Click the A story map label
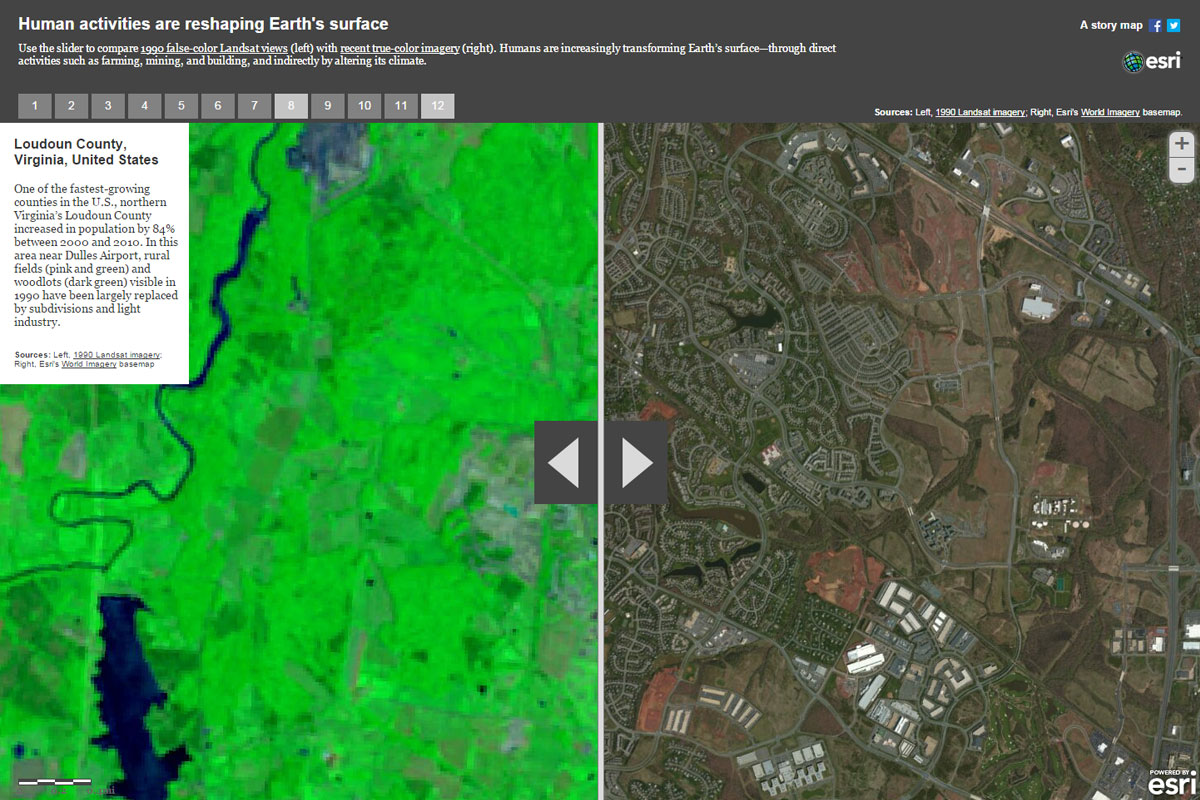1200x800 pixels. tap(1110, 26)
